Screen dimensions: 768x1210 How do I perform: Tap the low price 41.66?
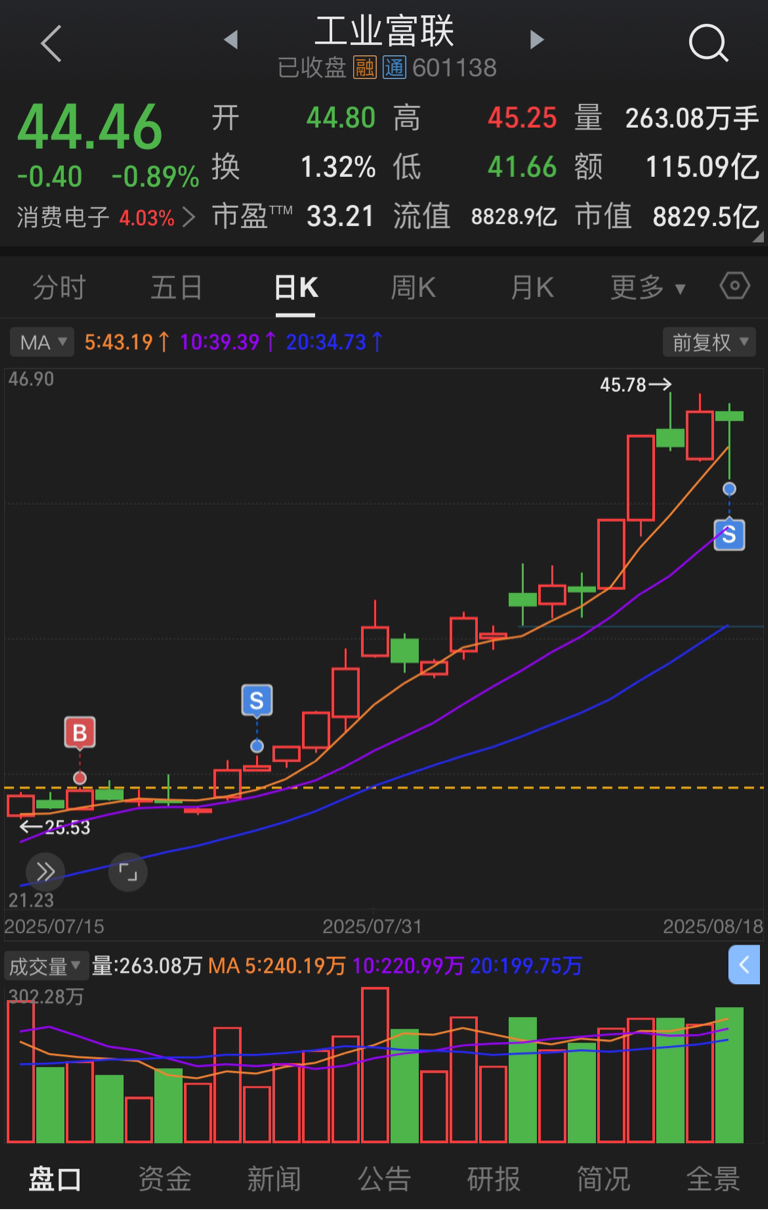click(522, 166)
